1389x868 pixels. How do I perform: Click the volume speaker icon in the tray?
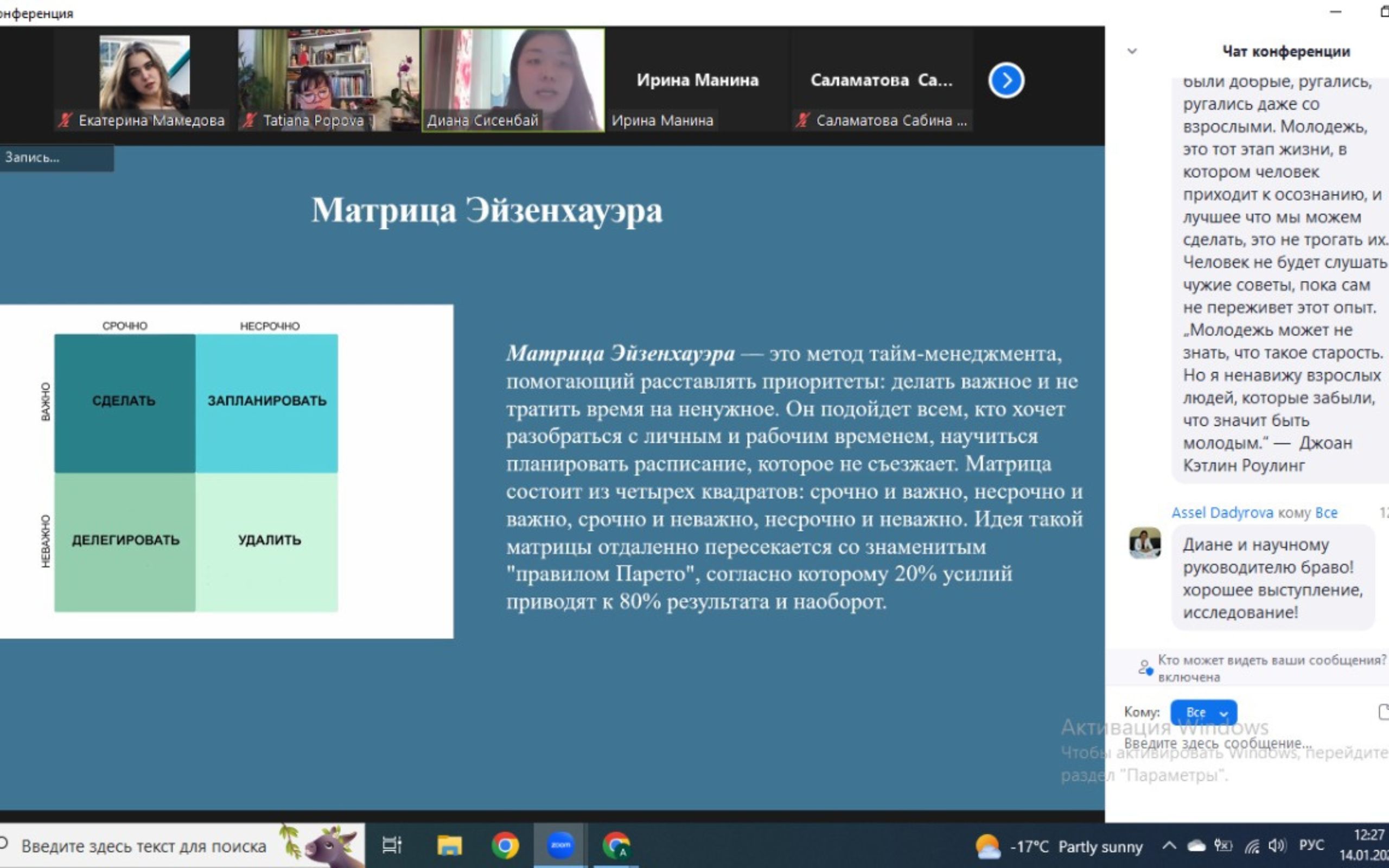[x=1276, y=846]
